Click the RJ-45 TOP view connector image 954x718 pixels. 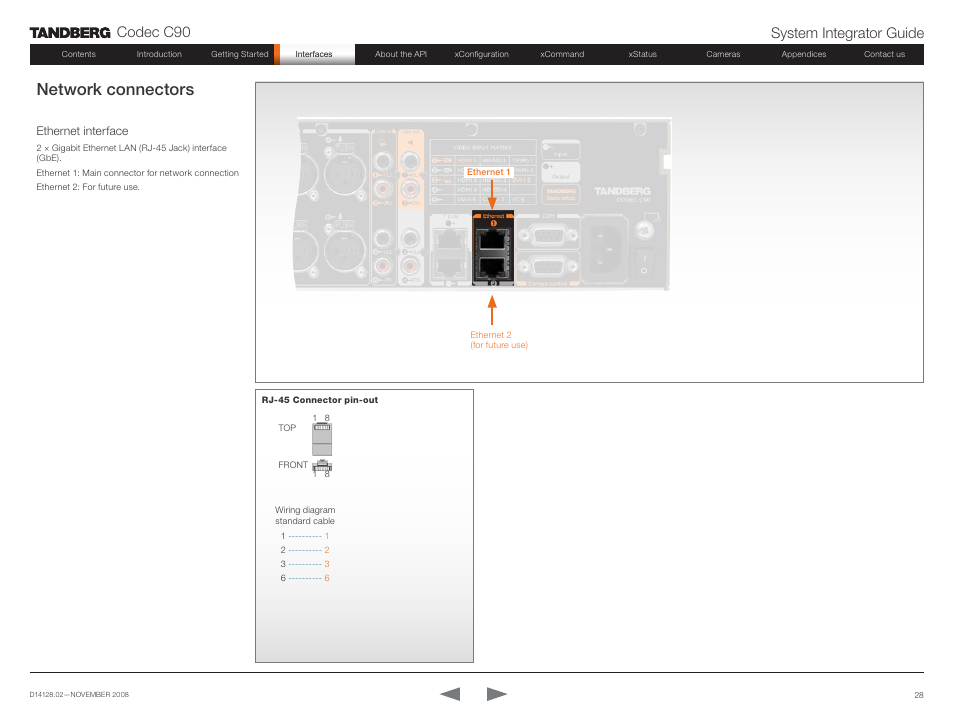click(322, 439)
